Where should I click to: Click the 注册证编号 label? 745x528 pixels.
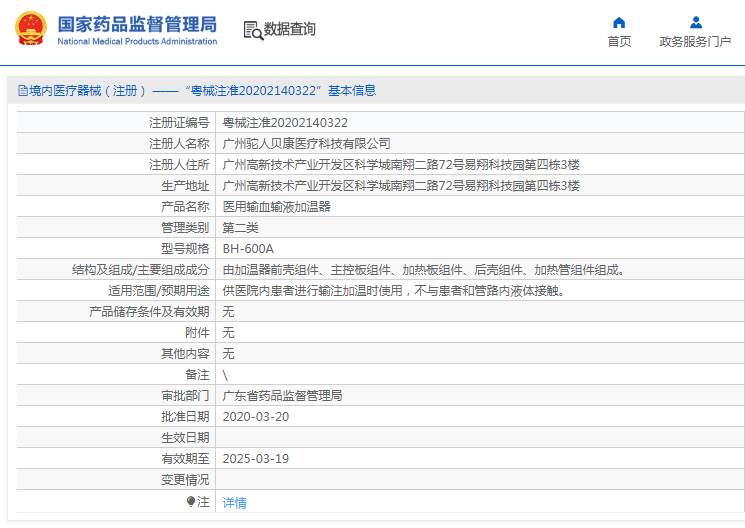pos(179,123)
